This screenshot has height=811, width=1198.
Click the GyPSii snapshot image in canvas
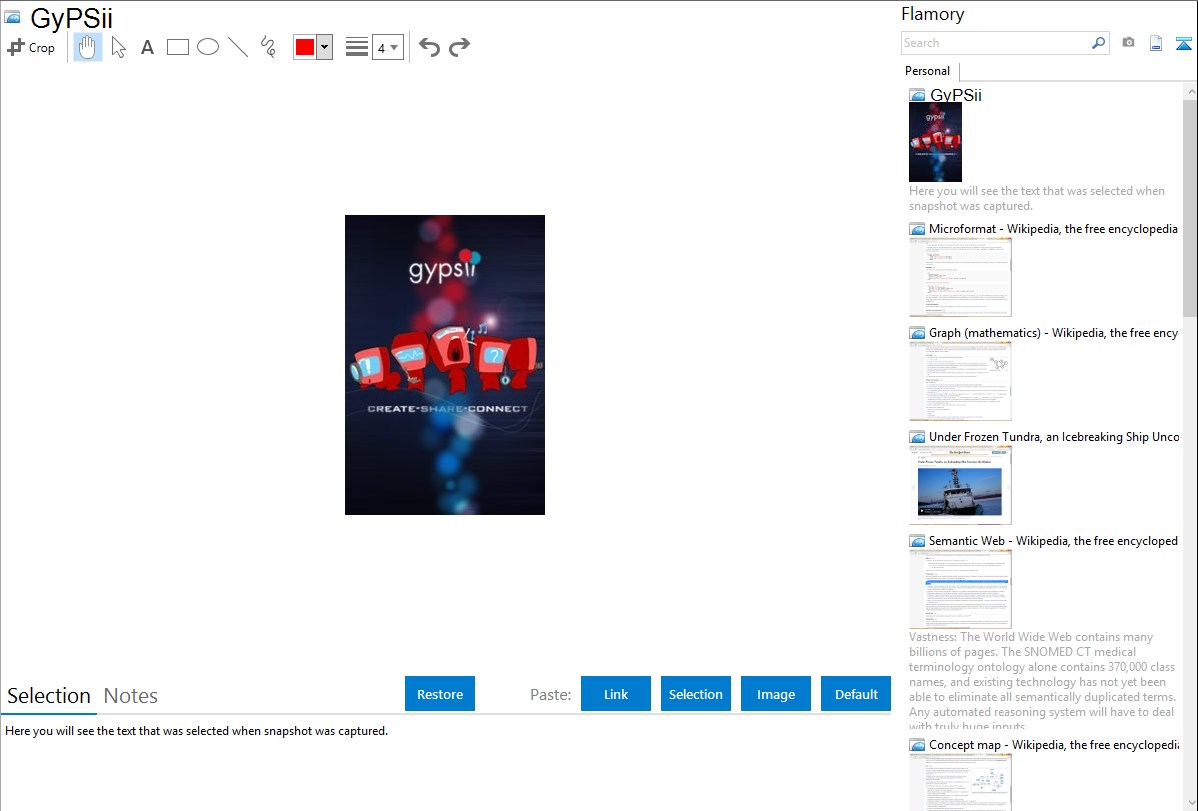point(445,365)
